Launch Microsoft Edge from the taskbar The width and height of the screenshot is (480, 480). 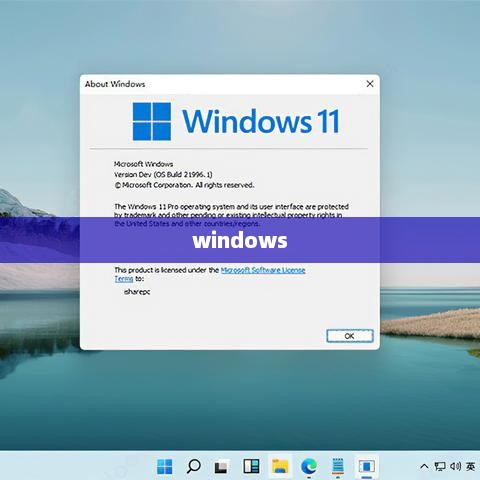click(309, 466)
